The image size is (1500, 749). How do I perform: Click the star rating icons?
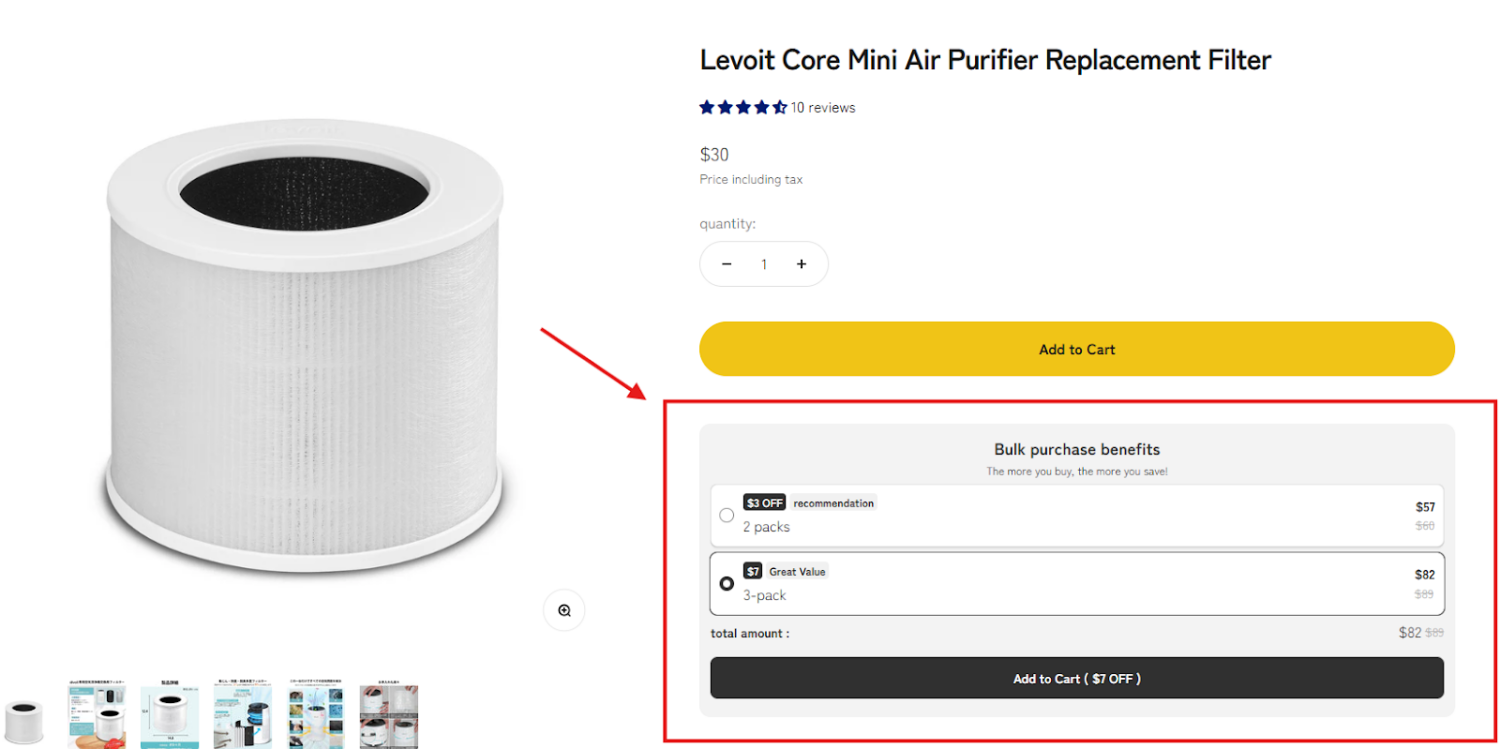click(x=743, y=108)
